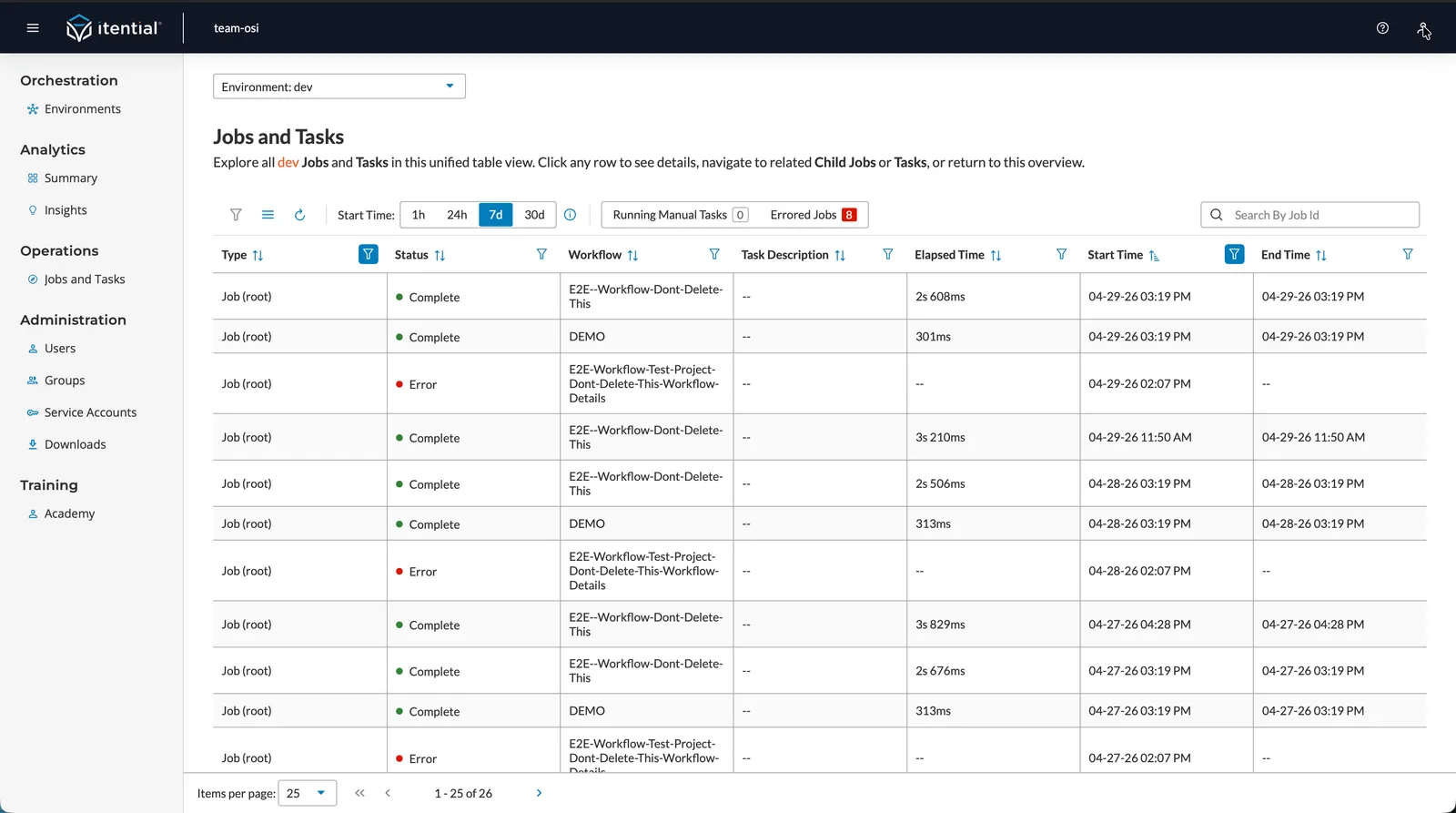Open the 2s 506ms job row
The width and height of the screenshot is (1456, 813).
(819, 484)
